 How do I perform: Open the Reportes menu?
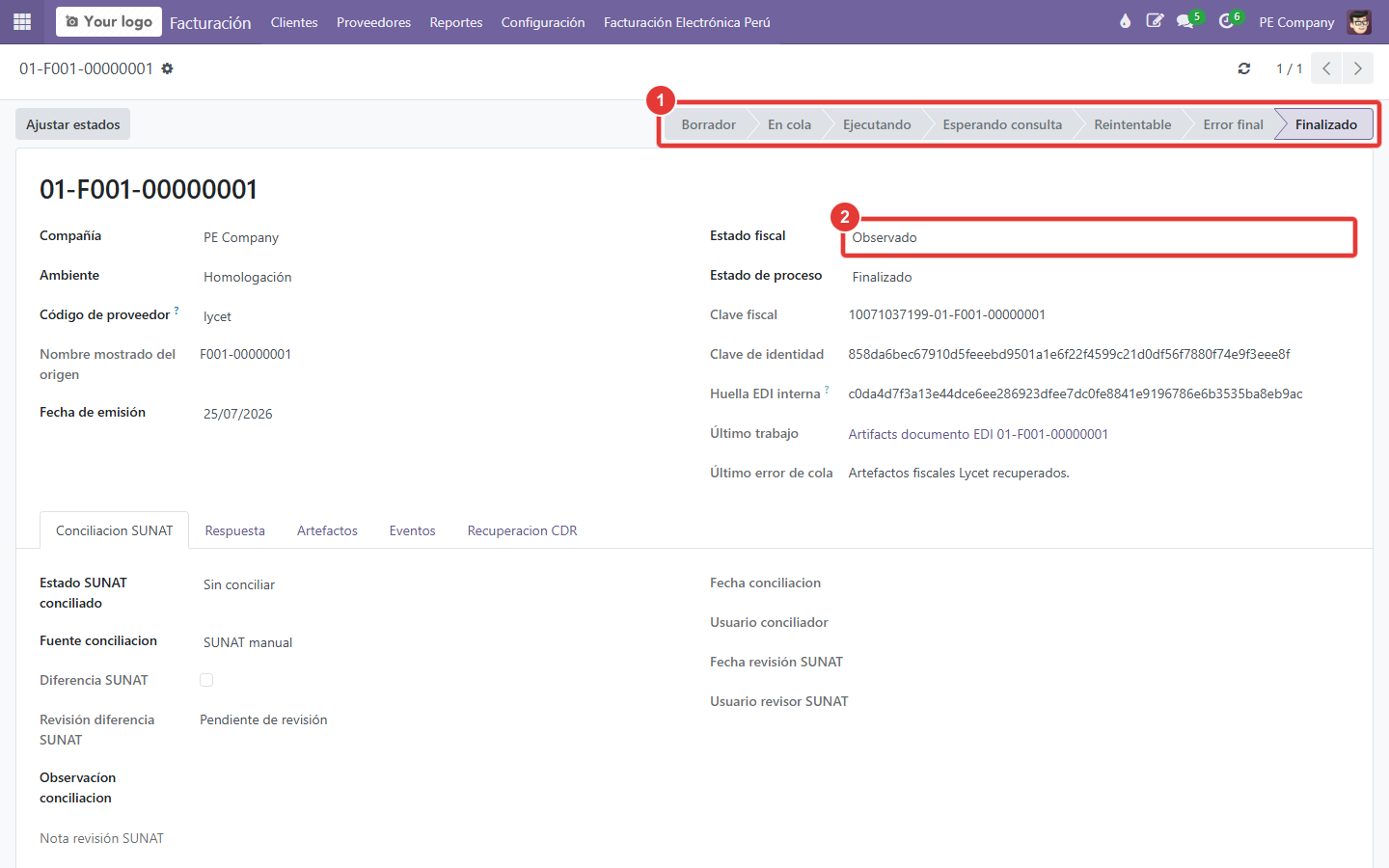[456, 22]
